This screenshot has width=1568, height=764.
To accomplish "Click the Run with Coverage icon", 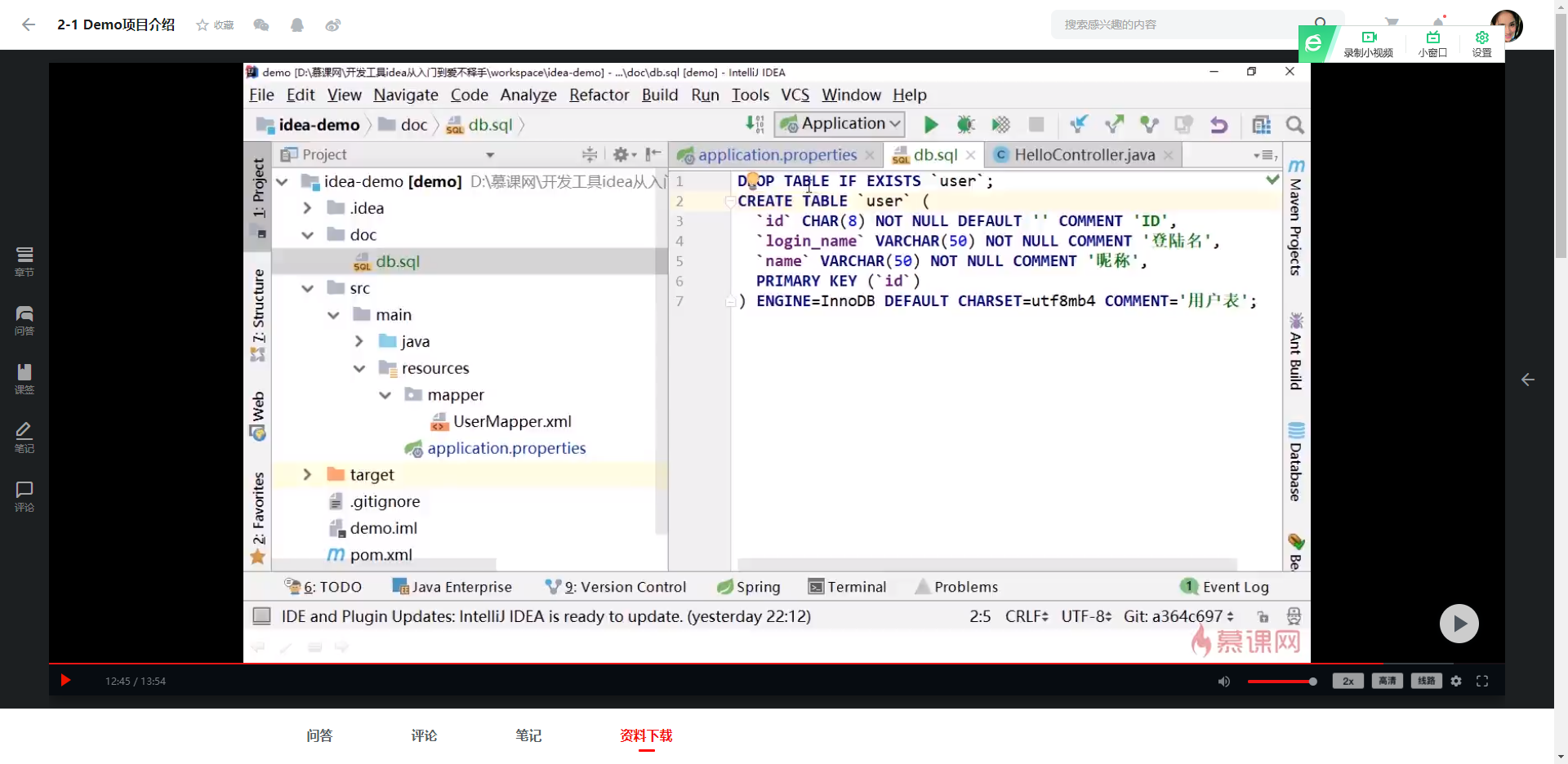I will click(x=1000, y=124).
